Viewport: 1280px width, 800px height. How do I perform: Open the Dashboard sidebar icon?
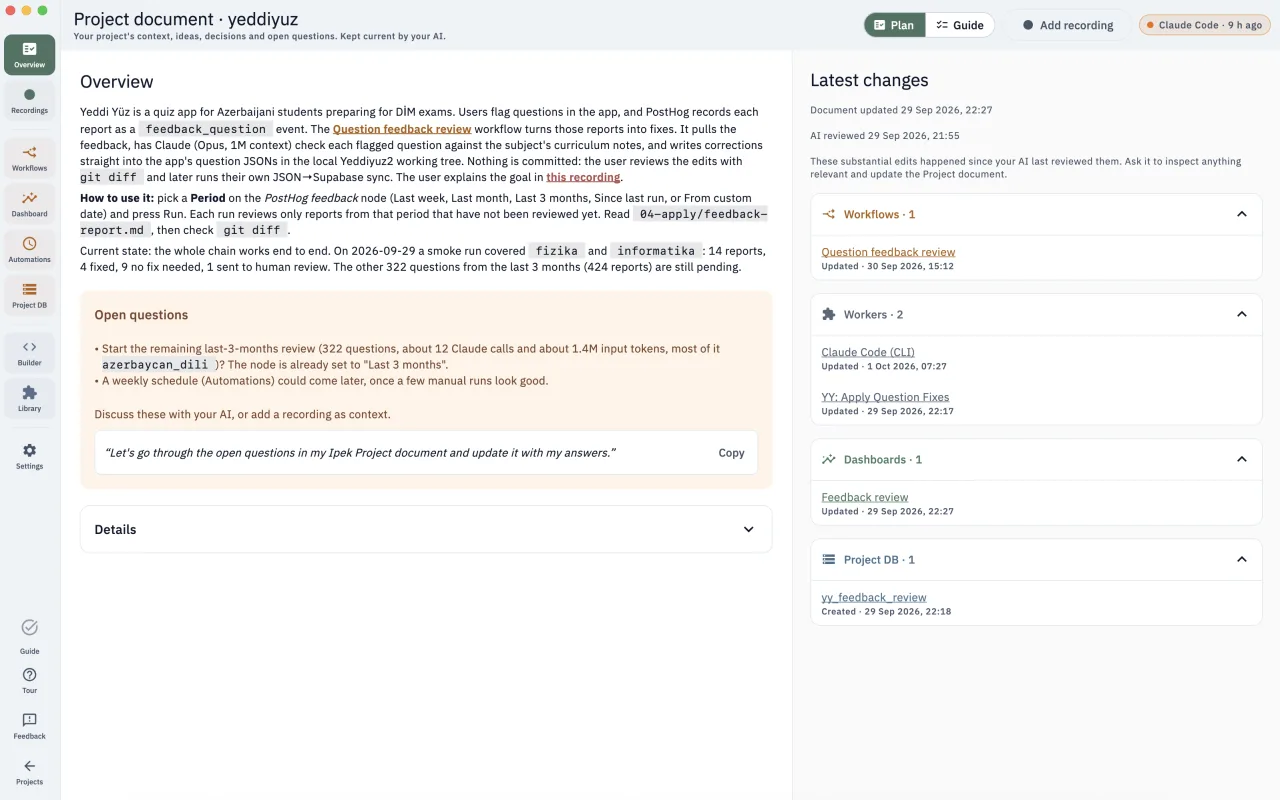click(29, 204)
